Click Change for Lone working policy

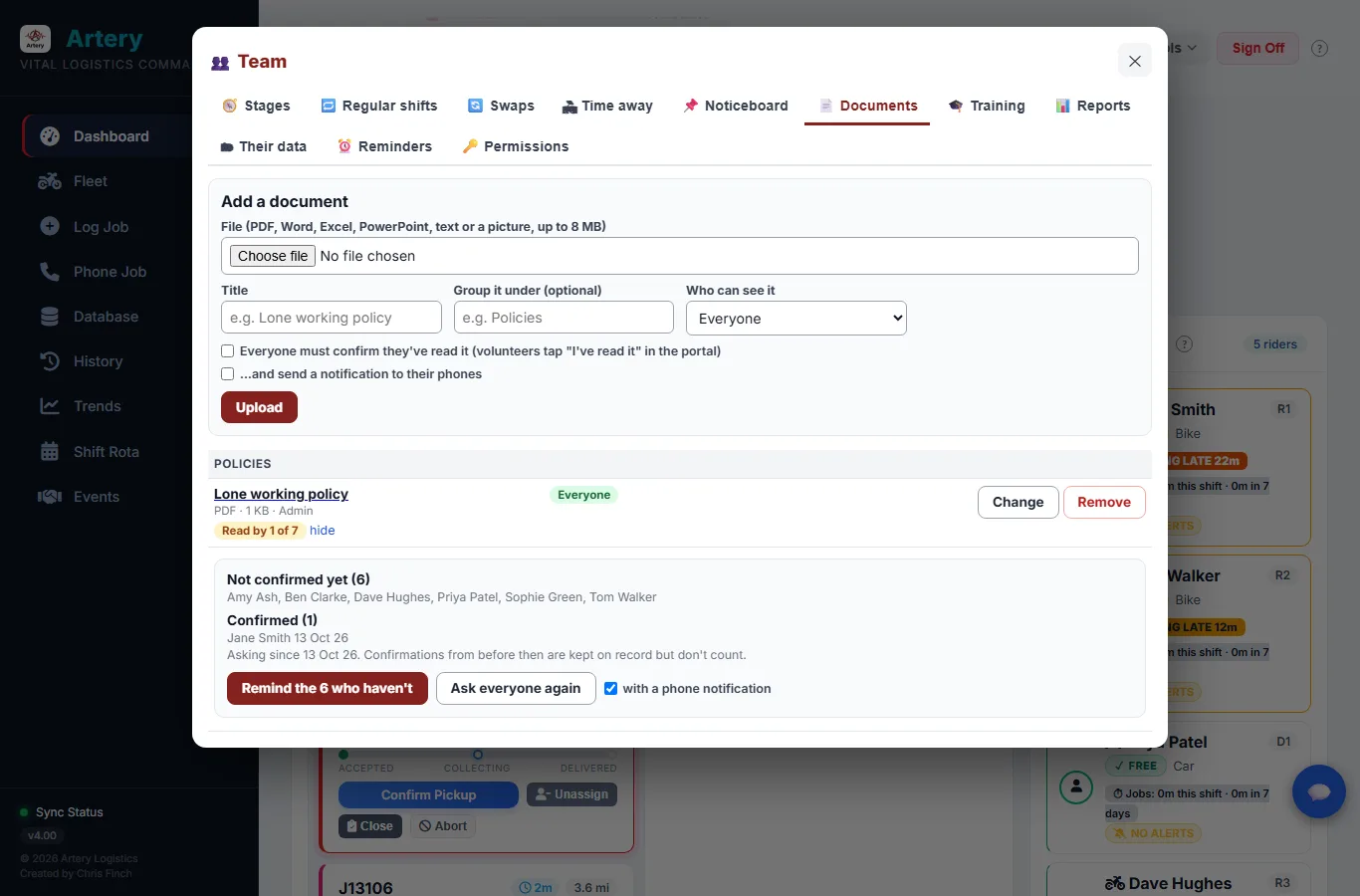tap(1018, 503)
